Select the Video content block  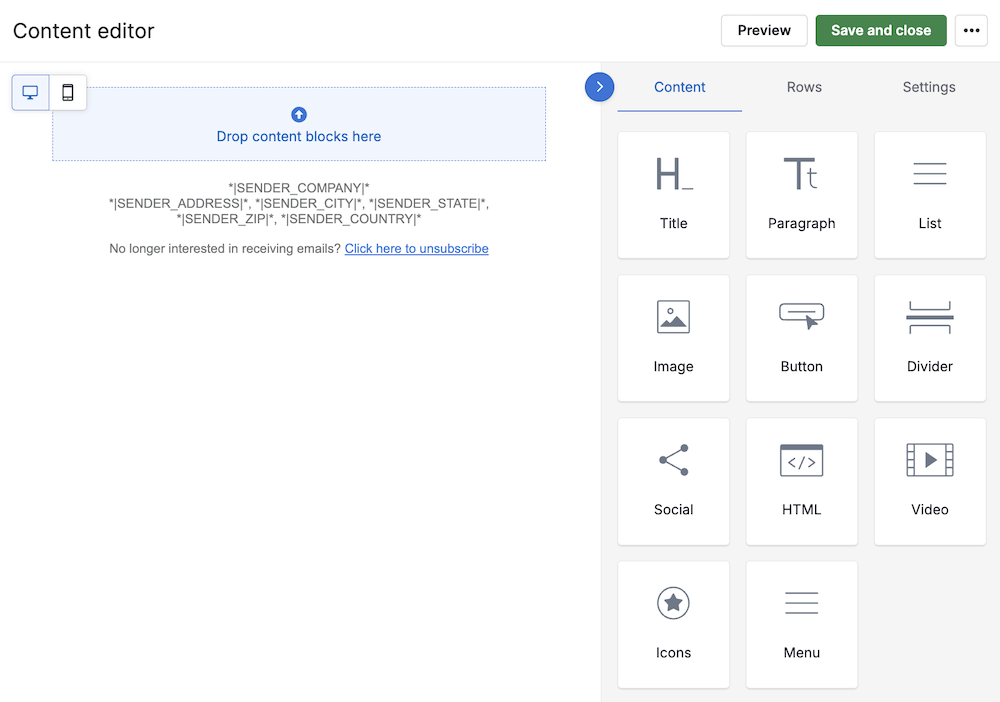tap(929, 481)
